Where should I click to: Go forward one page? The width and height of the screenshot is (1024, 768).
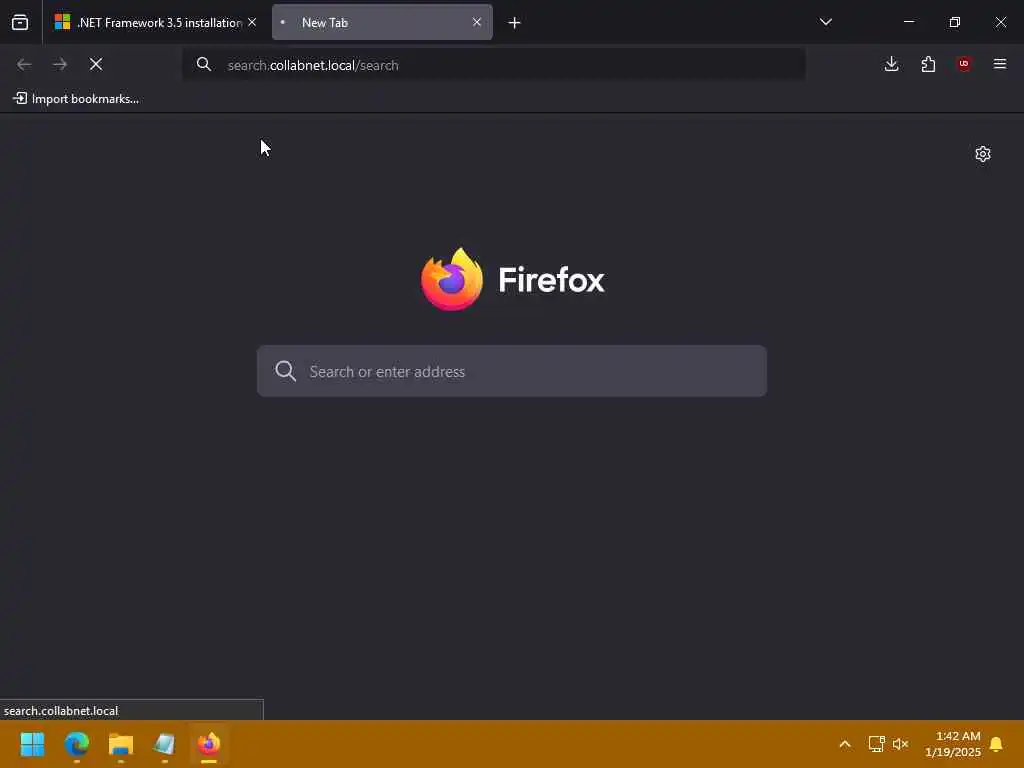60,64
